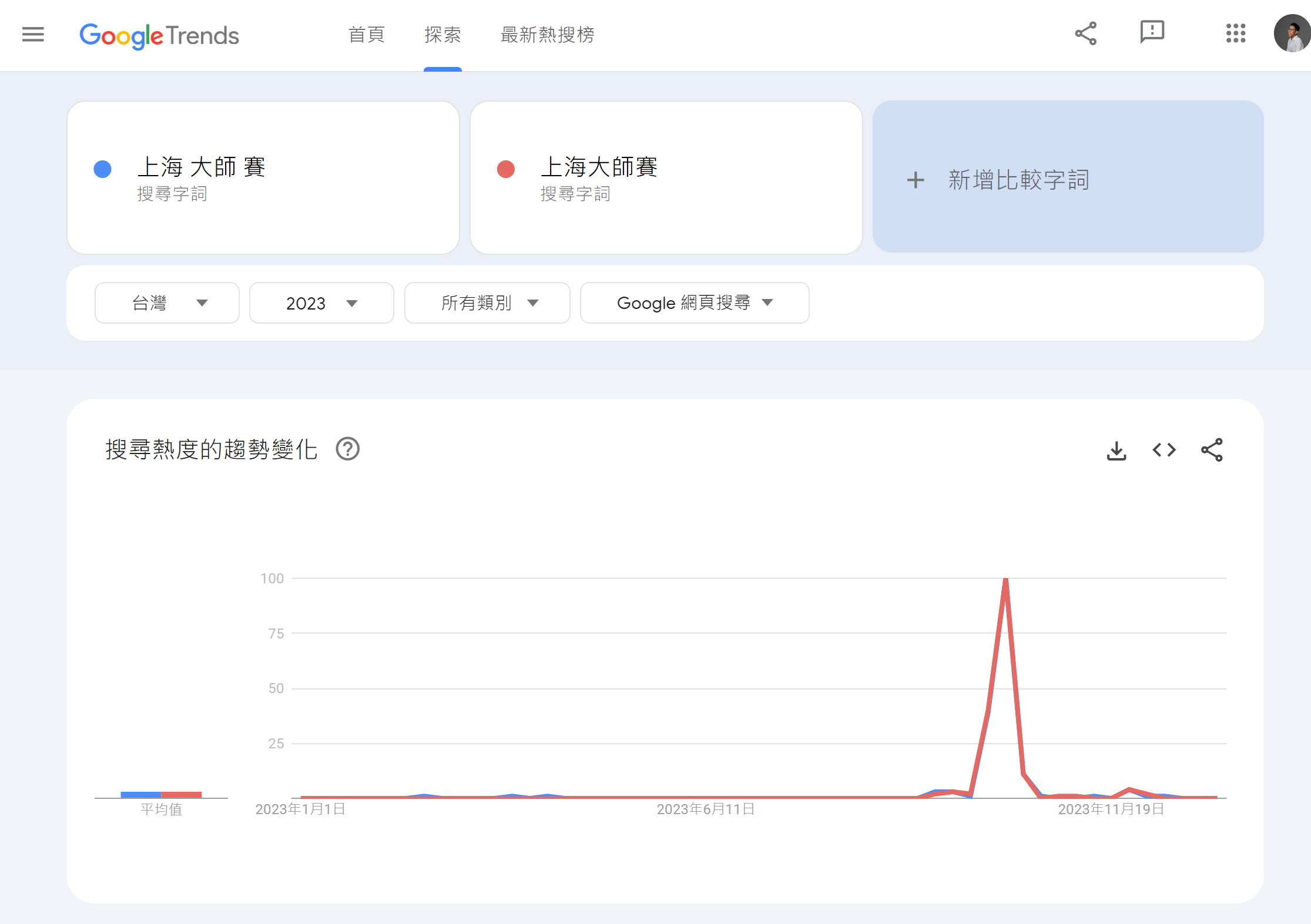The width and height of the screenshot is (1311, 924).
Task: Expand the 所有類別 category dropdown
Action: click(x=487, y=303)
